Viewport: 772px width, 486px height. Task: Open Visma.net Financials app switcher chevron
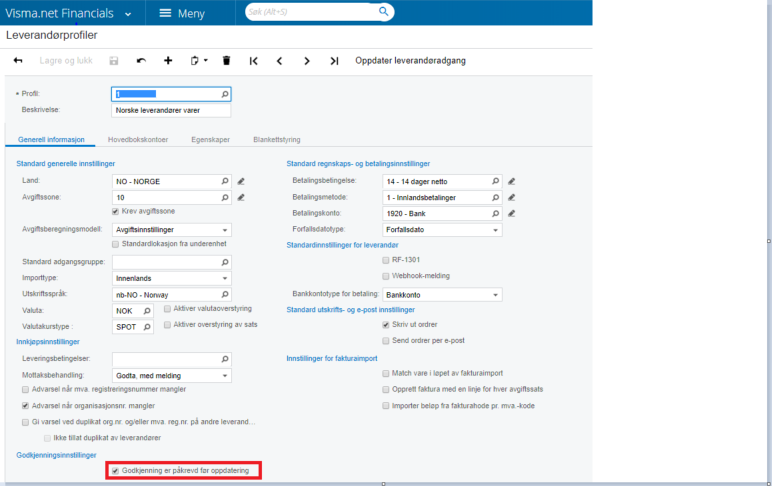point(128,14)
